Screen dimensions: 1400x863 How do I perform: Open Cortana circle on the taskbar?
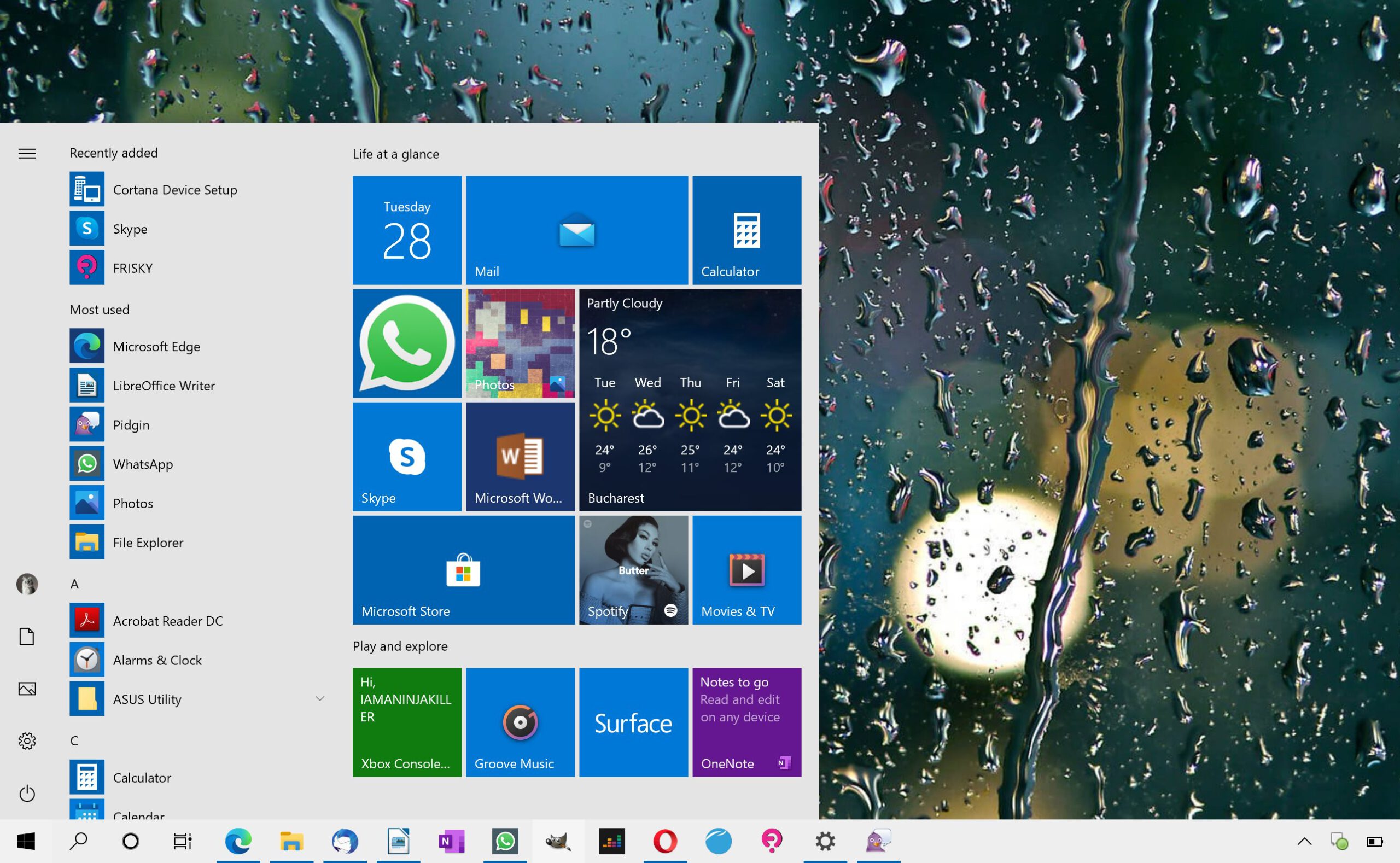pyautogui.click(x=131, y=841)
